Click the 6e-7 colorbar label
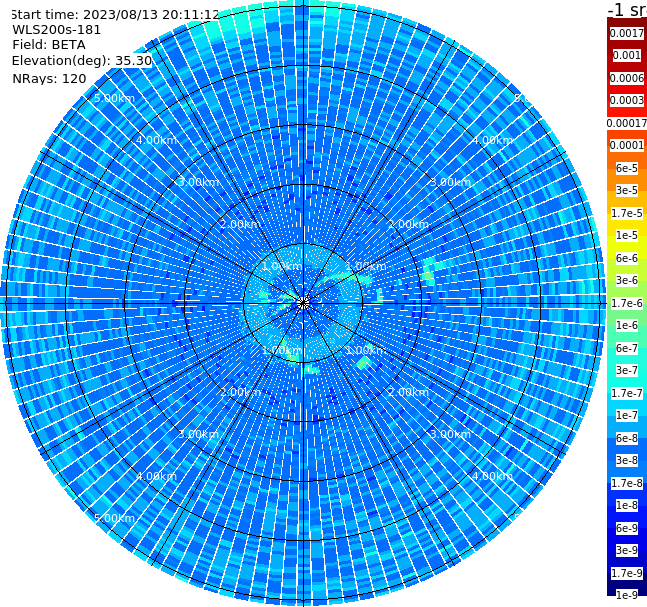This screenshot has width=647, height=607. (627, 348)
